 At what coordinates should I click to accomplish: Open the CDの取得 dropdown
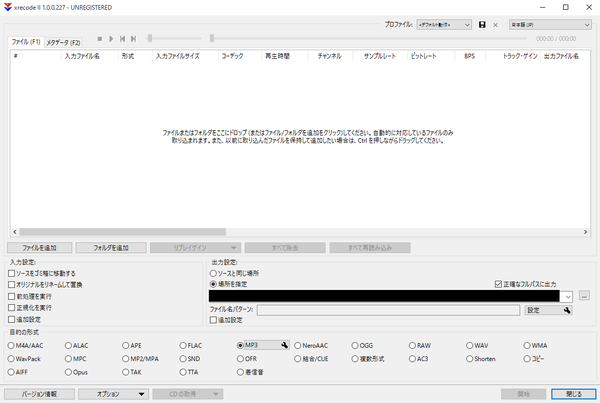[x=188, y=394]
